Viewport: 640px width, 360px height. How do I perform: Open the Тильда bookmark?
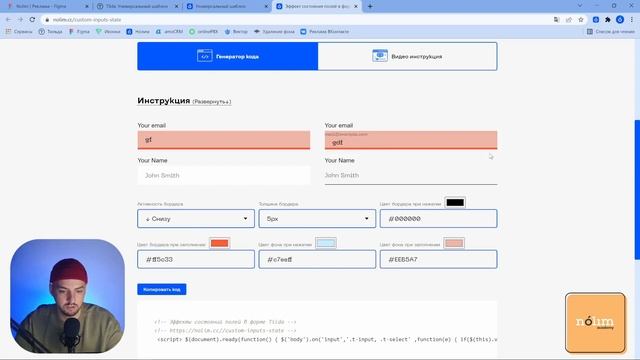[51, 31]
